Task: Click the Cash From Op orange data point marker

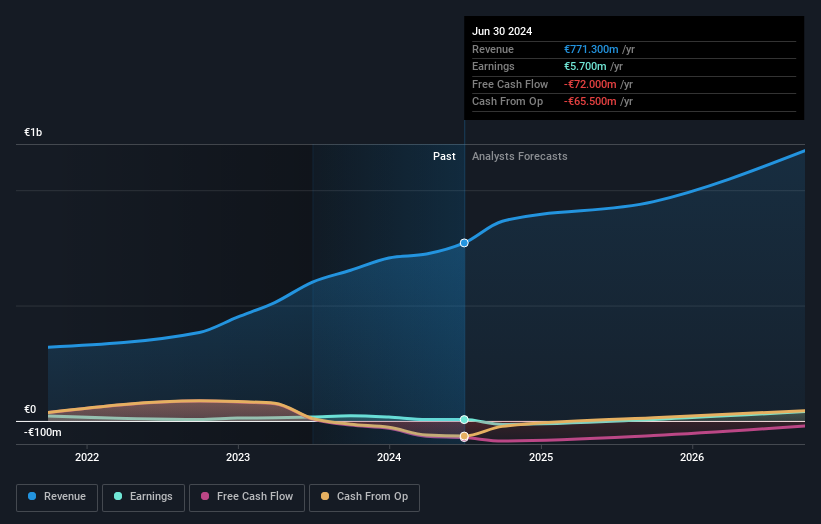Action: click(x=464, y=436)
